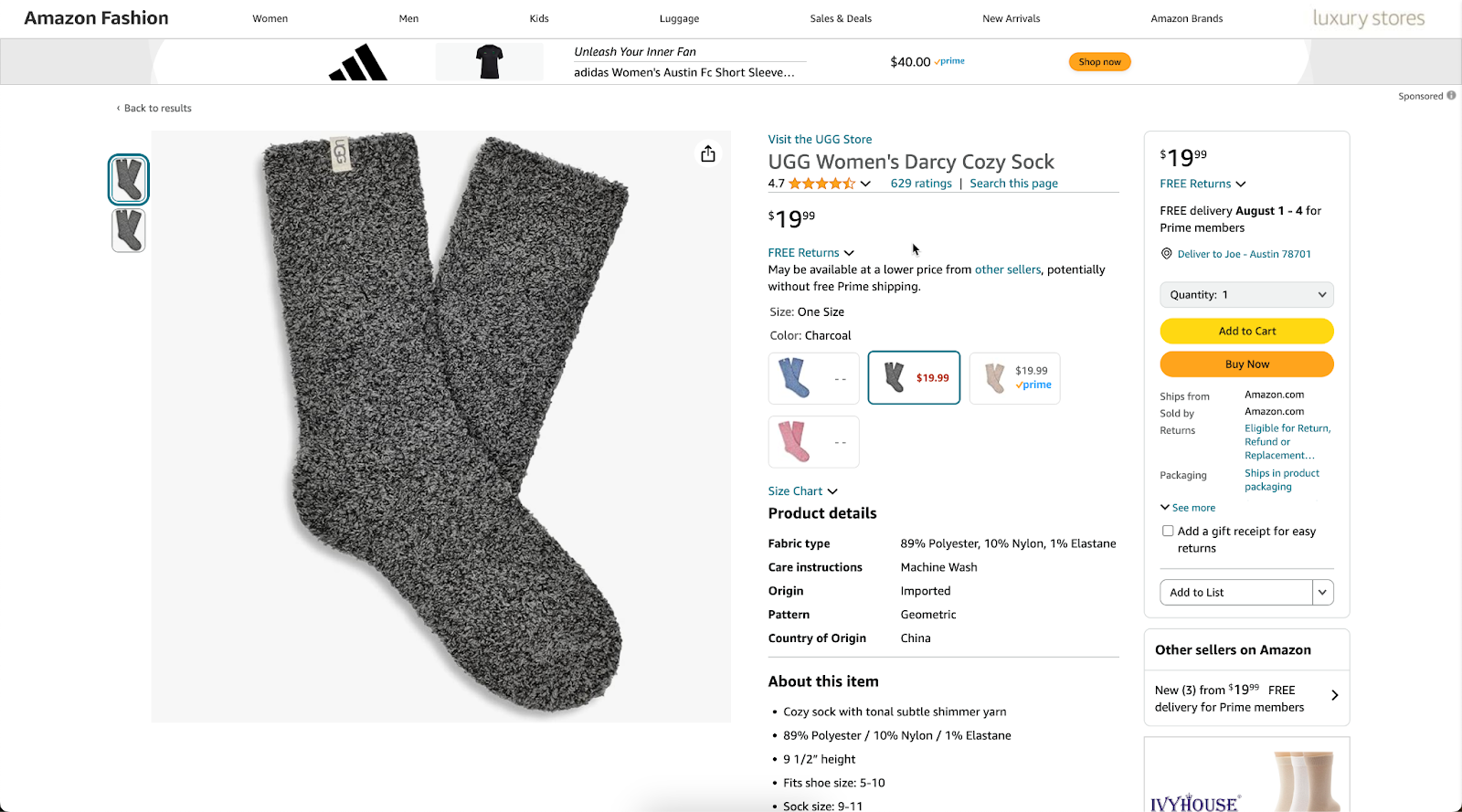The image size is (1462, 812).
Task: Click the 4.7 star rating stars
Action: (x=820, y=183)
